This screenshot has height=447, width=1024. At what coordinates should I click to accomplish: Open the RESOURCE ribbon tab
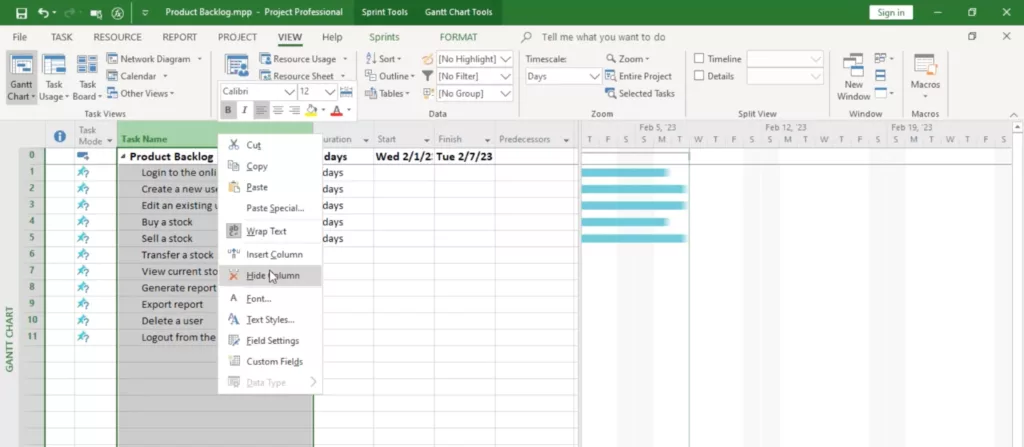pyautogui.click(x=118, y=37)
